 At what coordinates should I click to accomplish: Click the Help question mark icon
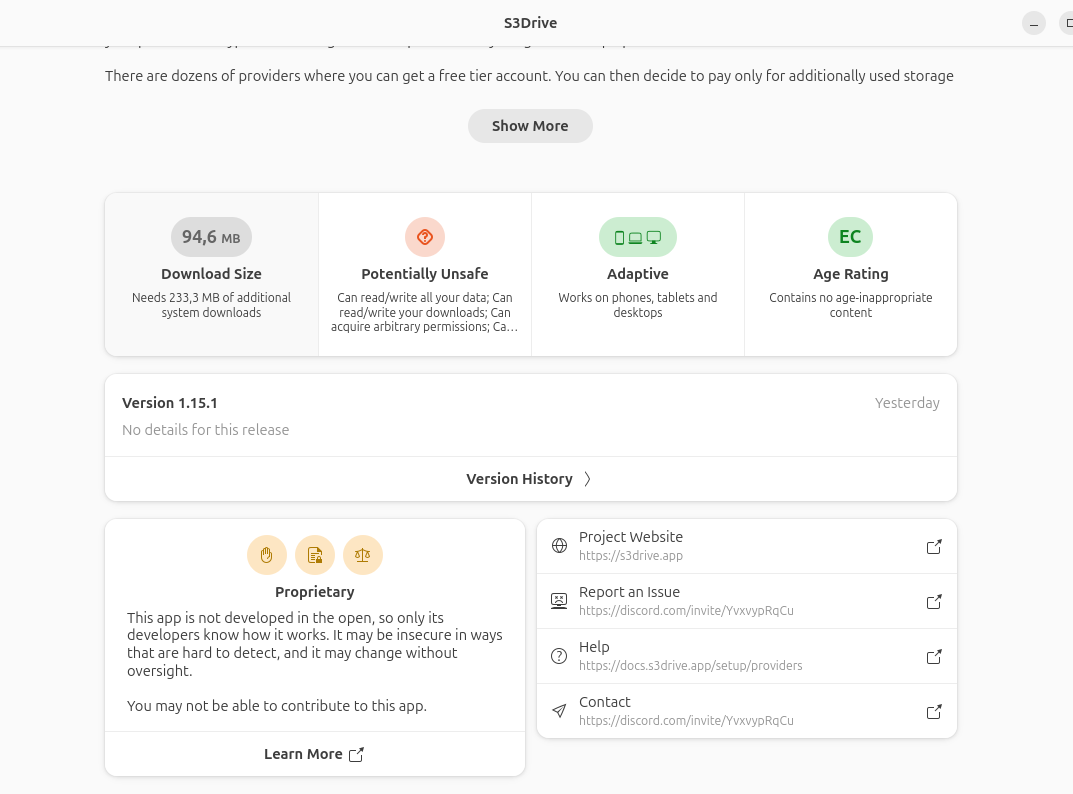559,656
